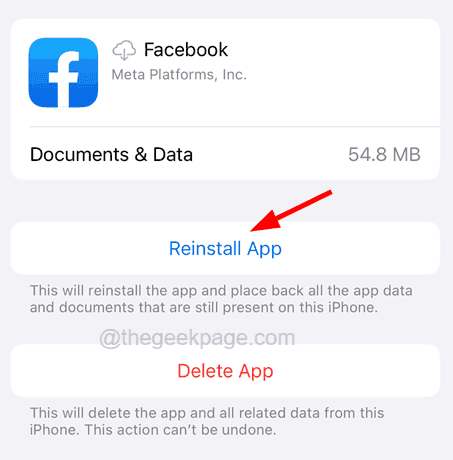Viewport: 453px width, 460px height.
Task: Click the red arrow annotation
Action: point(291,210)
